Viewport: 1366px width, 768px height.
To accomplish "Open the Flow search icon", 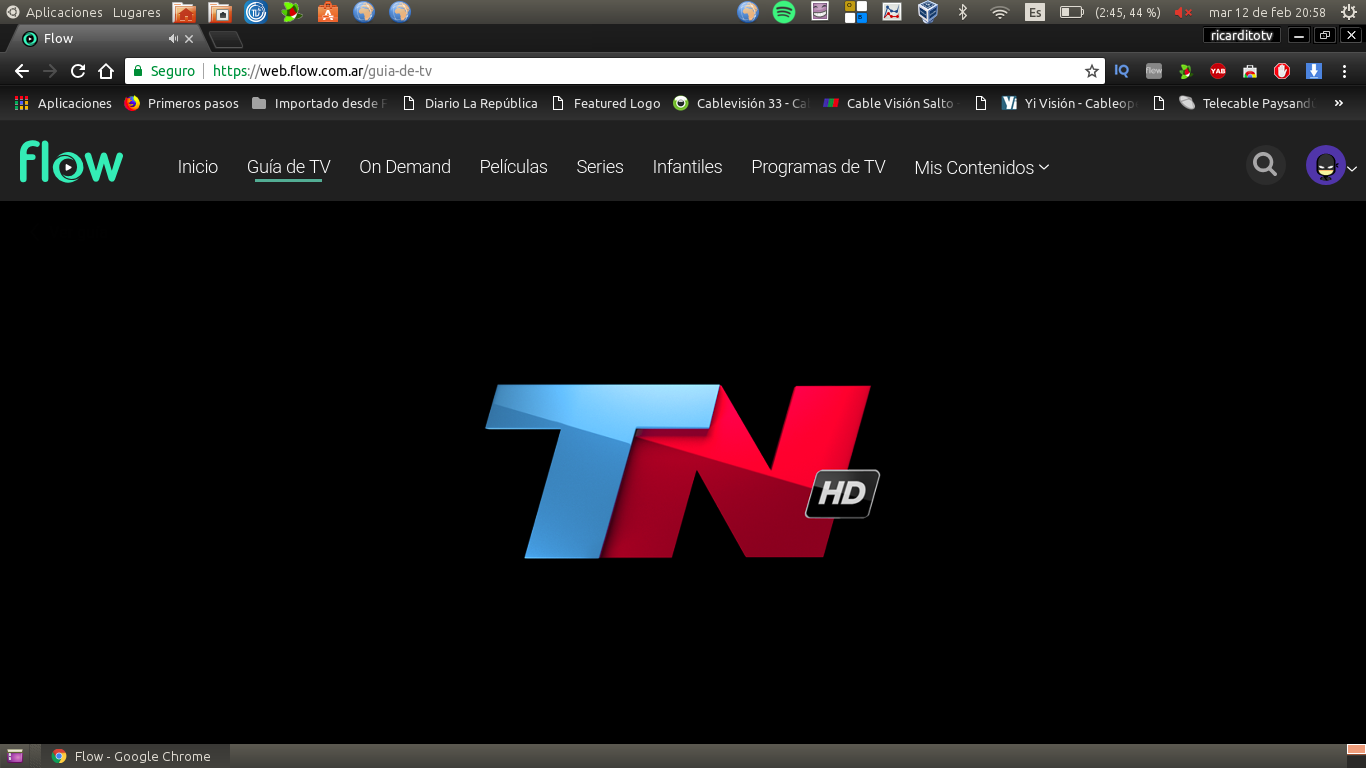I will point(1265,165).
